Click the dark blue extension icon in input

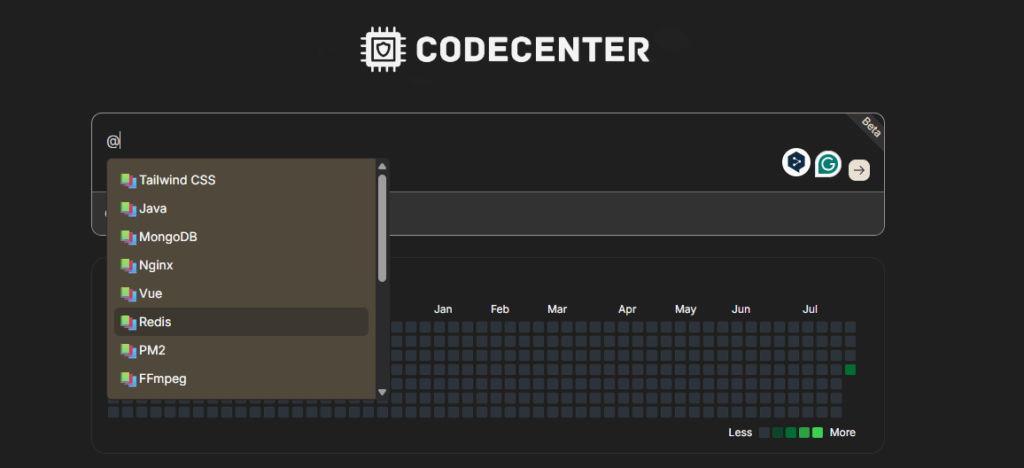coord(796,162)
